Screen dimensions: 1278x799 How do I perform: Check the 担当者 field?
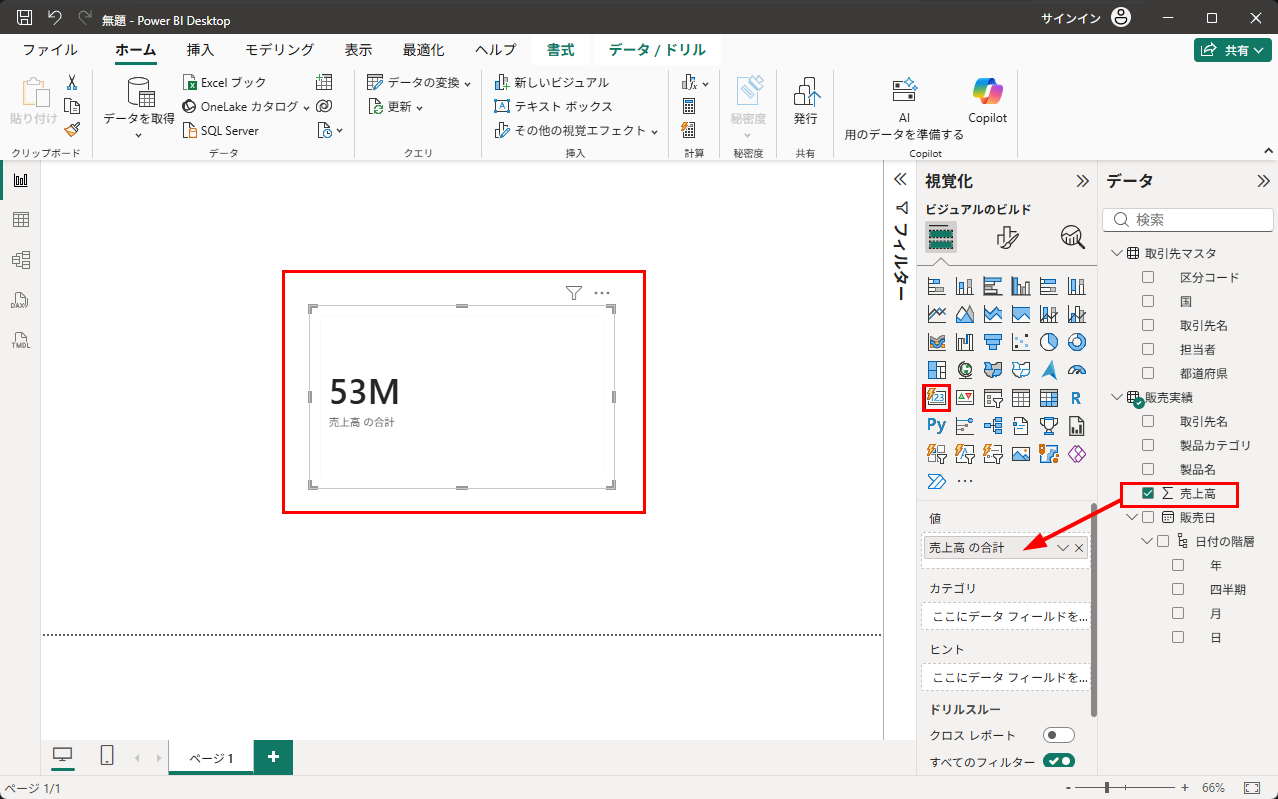[1148, 349]
